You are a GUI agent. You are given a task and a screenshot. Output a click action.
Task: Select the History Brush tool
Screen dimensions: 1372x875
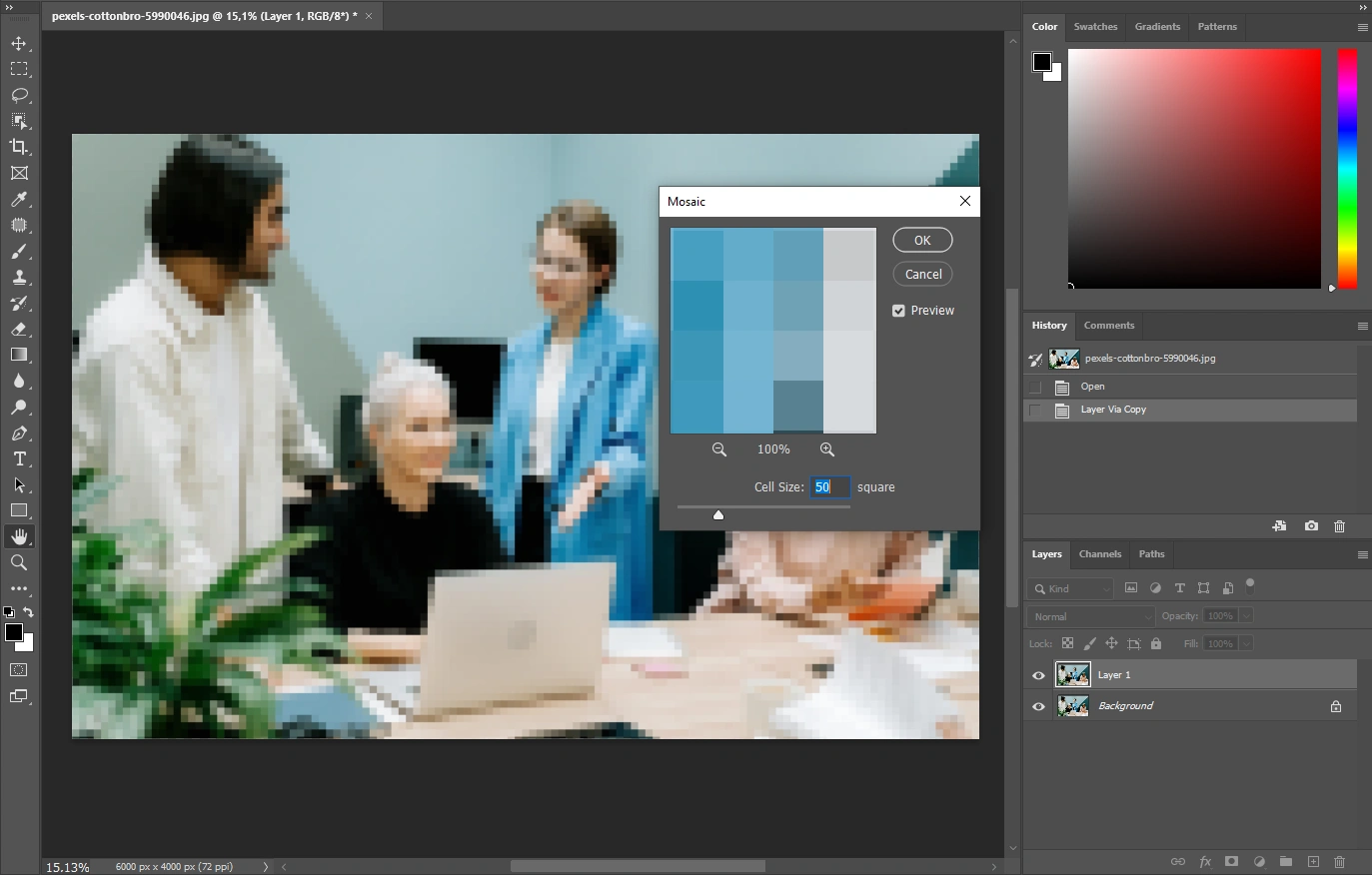[x=19, y=304]
